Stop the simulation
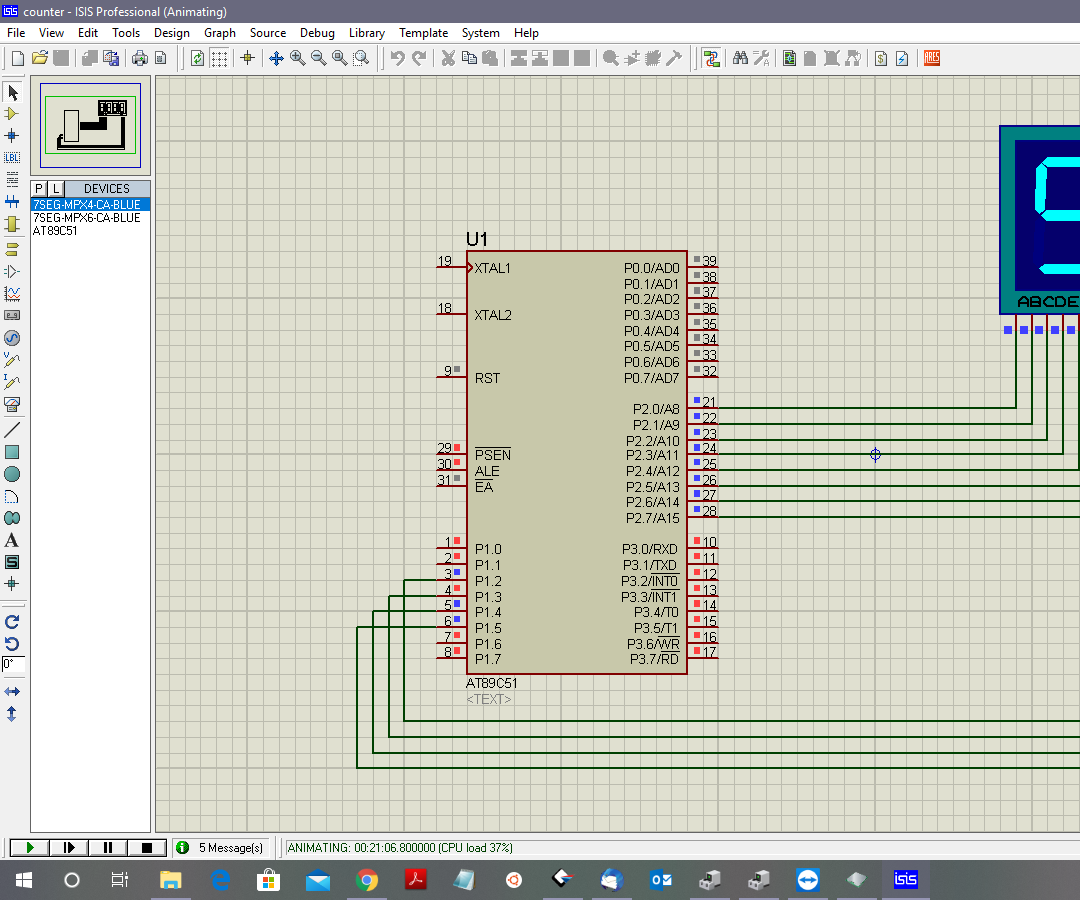The height and width of the screenshot is (900, 1080). (x=147, y=848)
